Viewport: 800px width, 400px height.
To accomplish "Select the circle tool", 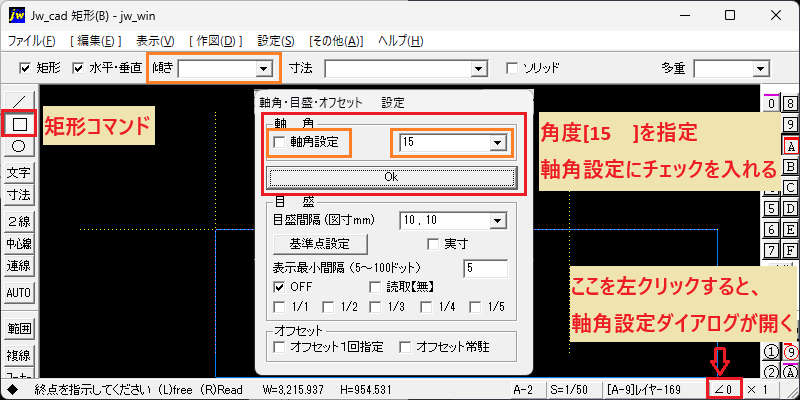I will [x=19, y=147].
